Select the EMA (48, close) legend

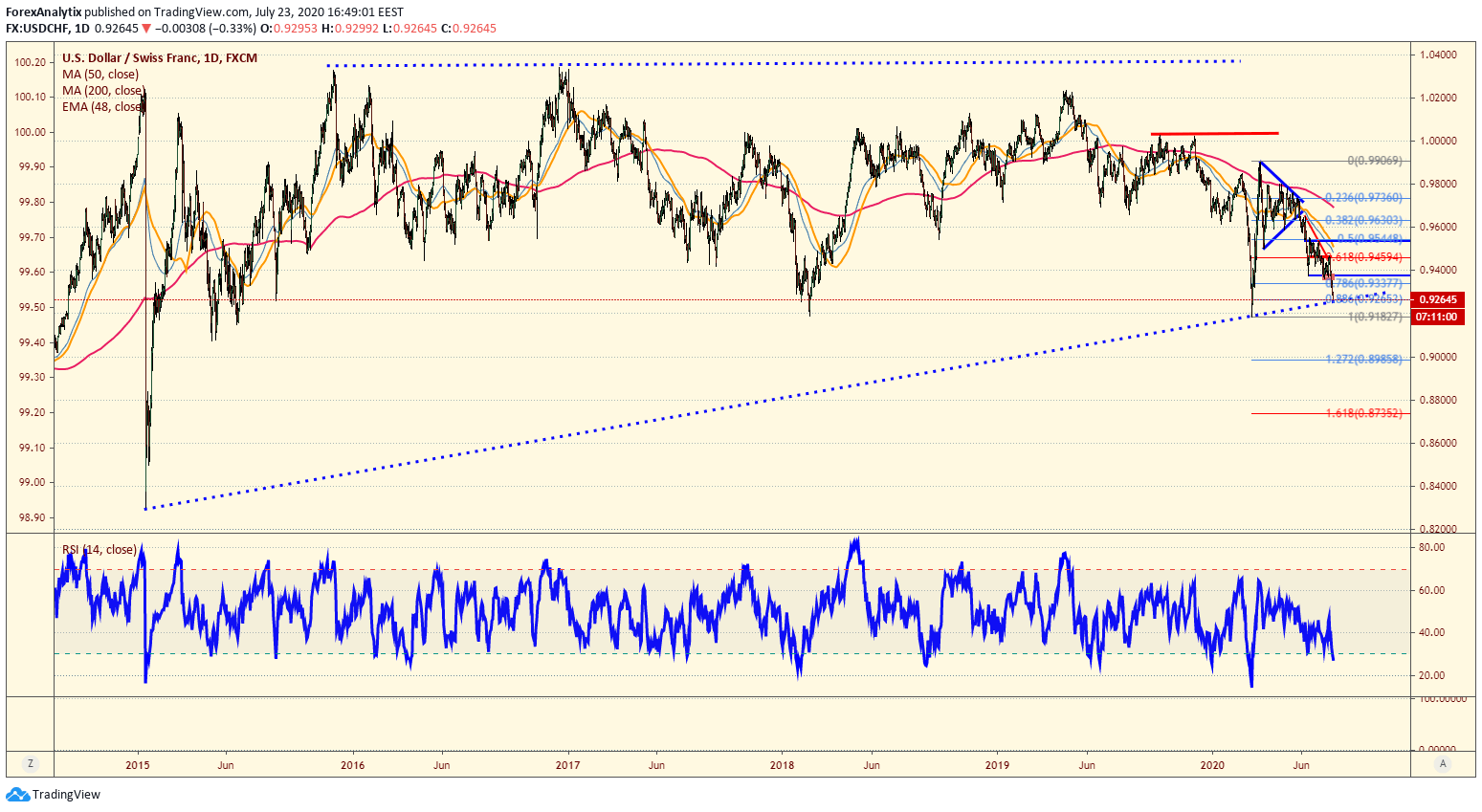point(103,107)
